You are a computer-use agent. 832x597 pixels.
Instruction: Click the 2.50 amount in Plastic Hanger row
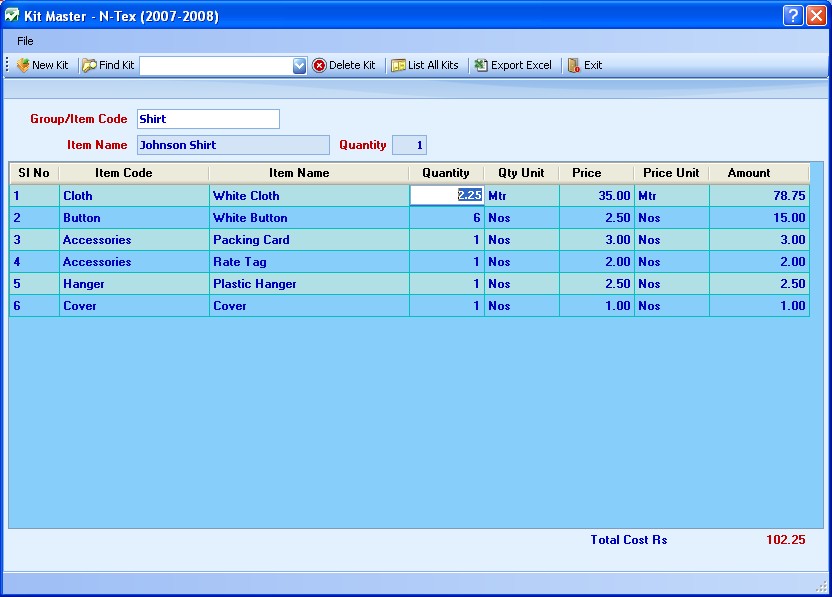759,284
